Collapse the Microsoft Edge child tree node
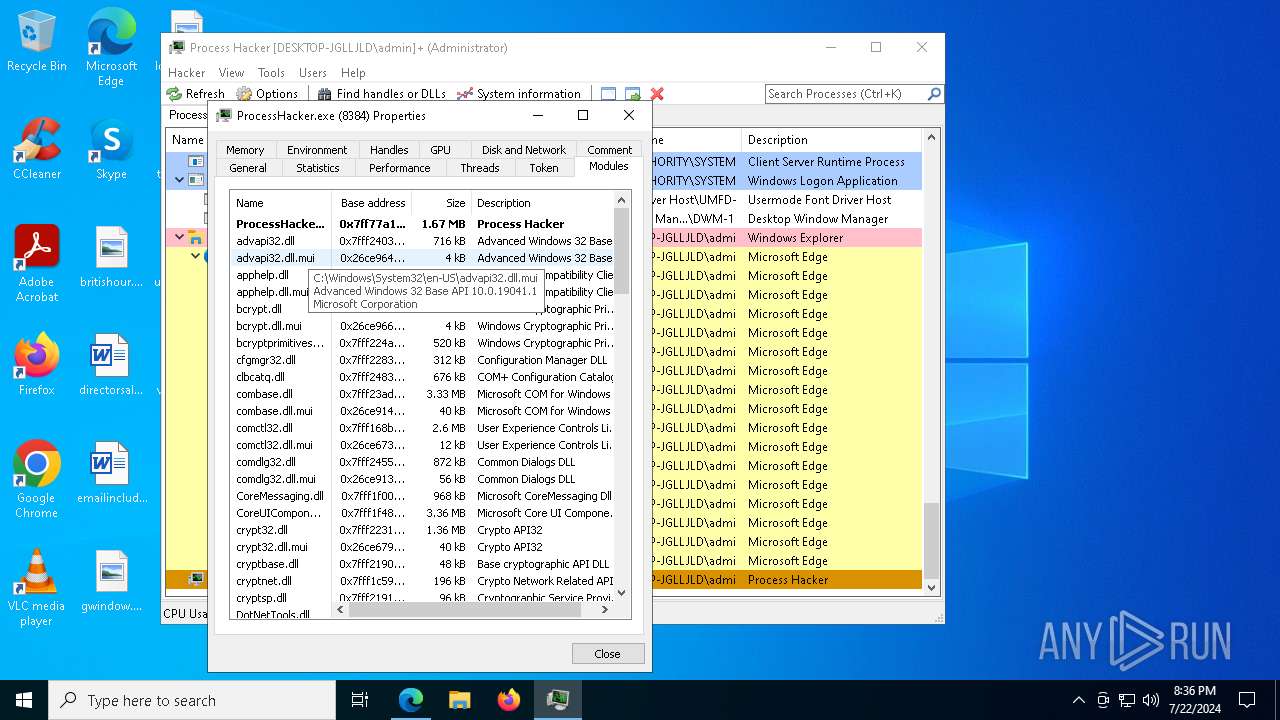This screenshot has height=720, width=1280. click(x=195, y=256)
